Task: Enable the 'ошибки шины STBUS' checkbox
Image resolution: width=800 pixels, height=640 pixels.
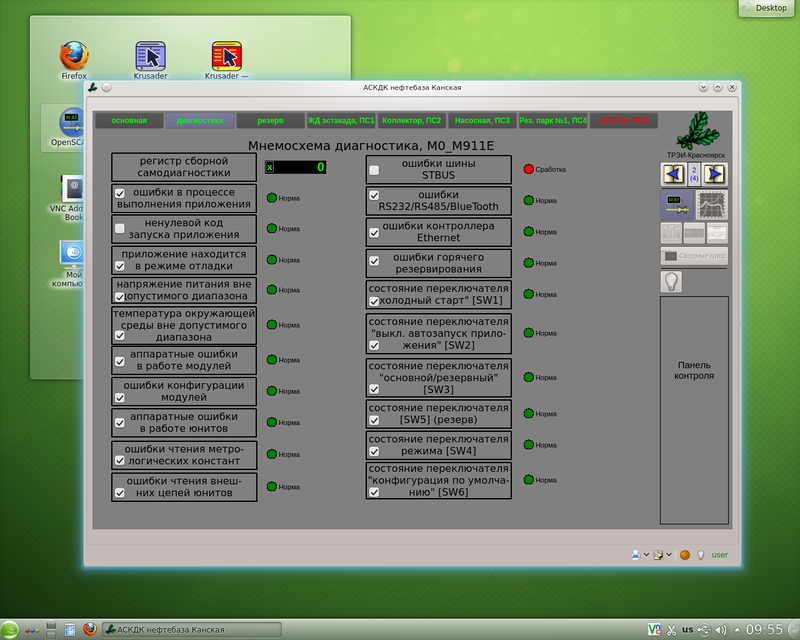Action: coord(374,170)
